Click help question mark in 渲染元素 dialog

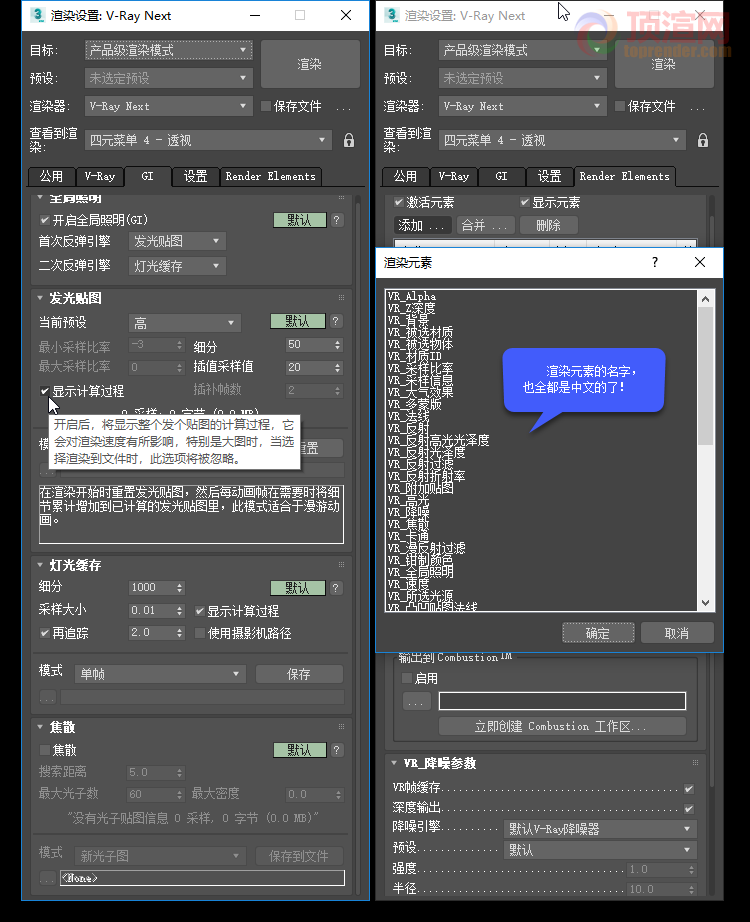click(655, 262)
